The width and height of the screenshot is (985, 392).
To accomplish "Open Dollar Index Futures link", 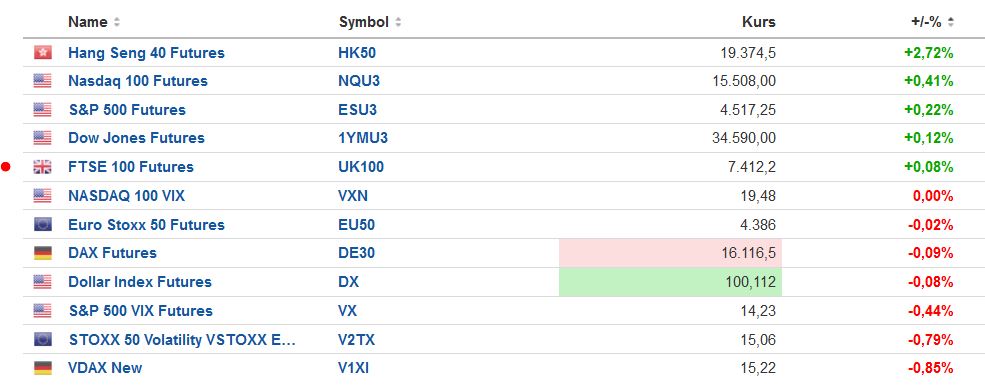I will point(140,282).
